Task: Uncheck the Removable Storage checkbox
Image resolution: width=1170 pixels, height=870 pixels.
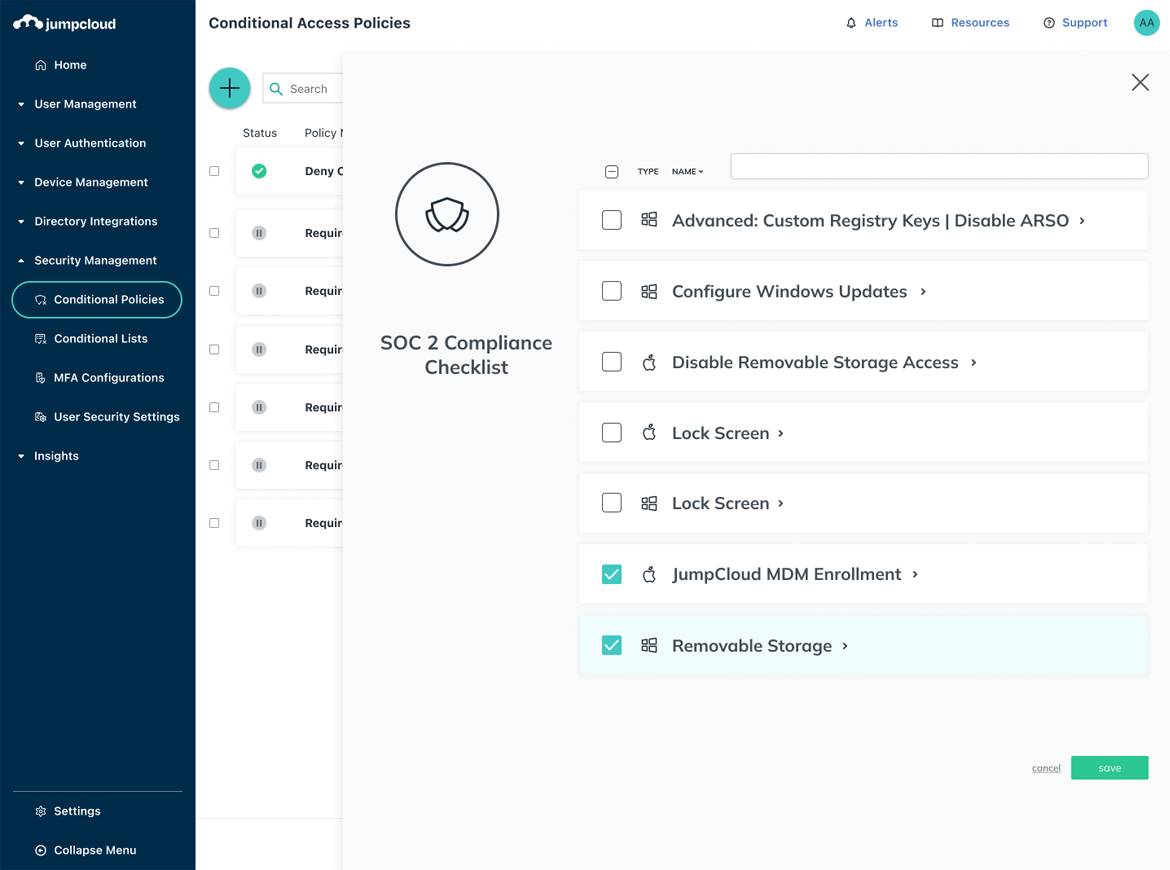Action: (x=612, y=645)
